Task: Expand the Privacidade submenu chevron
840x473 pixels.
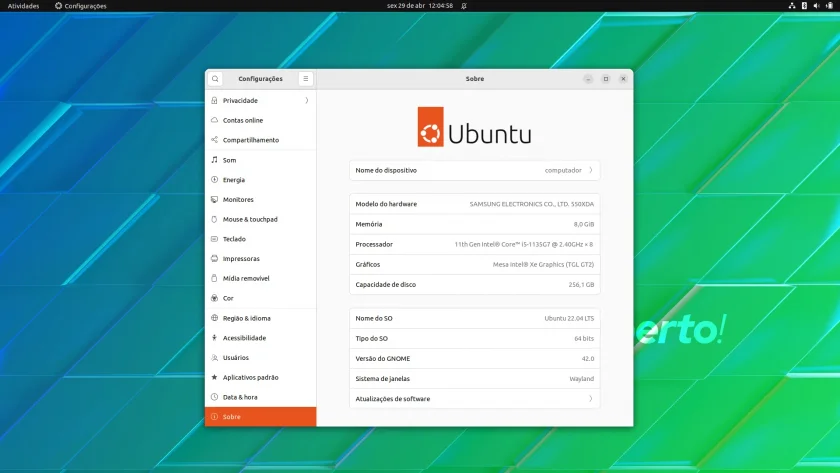Action: [x=307, y=100]
